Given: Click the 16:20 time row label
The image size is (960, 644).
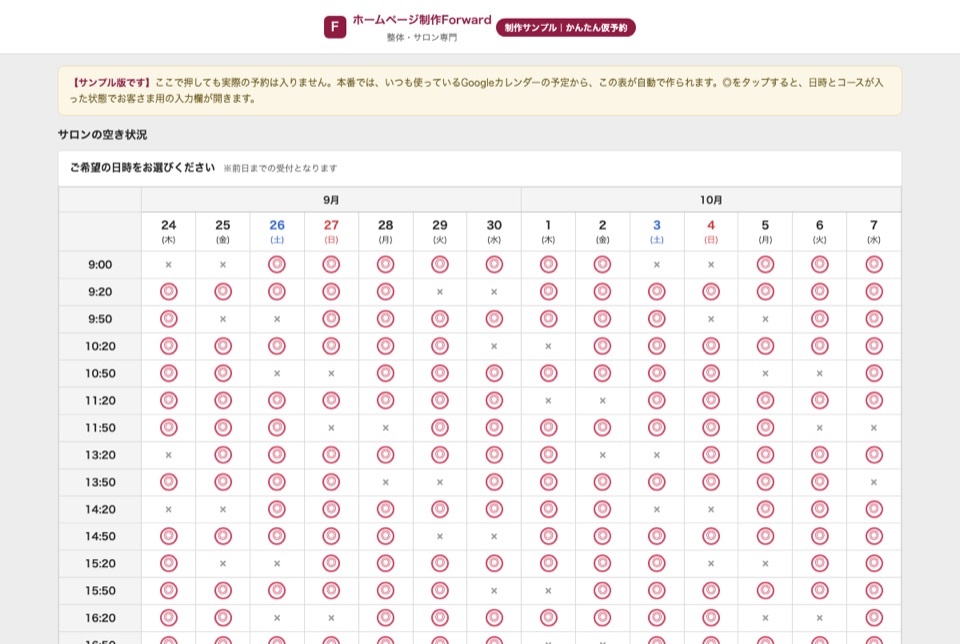Looking at the screenshot, I should (100, 618).
